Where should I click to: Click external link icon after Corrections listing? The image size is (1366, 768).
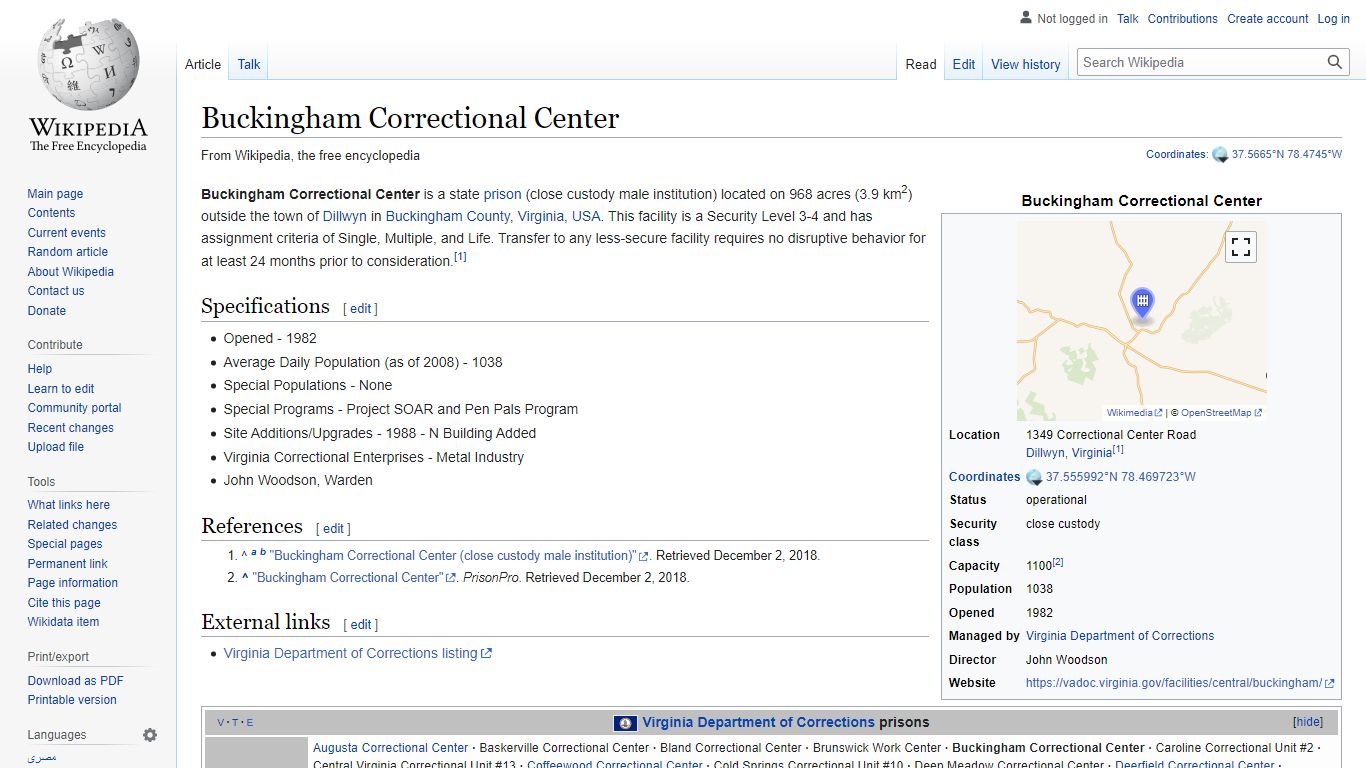pos(487,654)
